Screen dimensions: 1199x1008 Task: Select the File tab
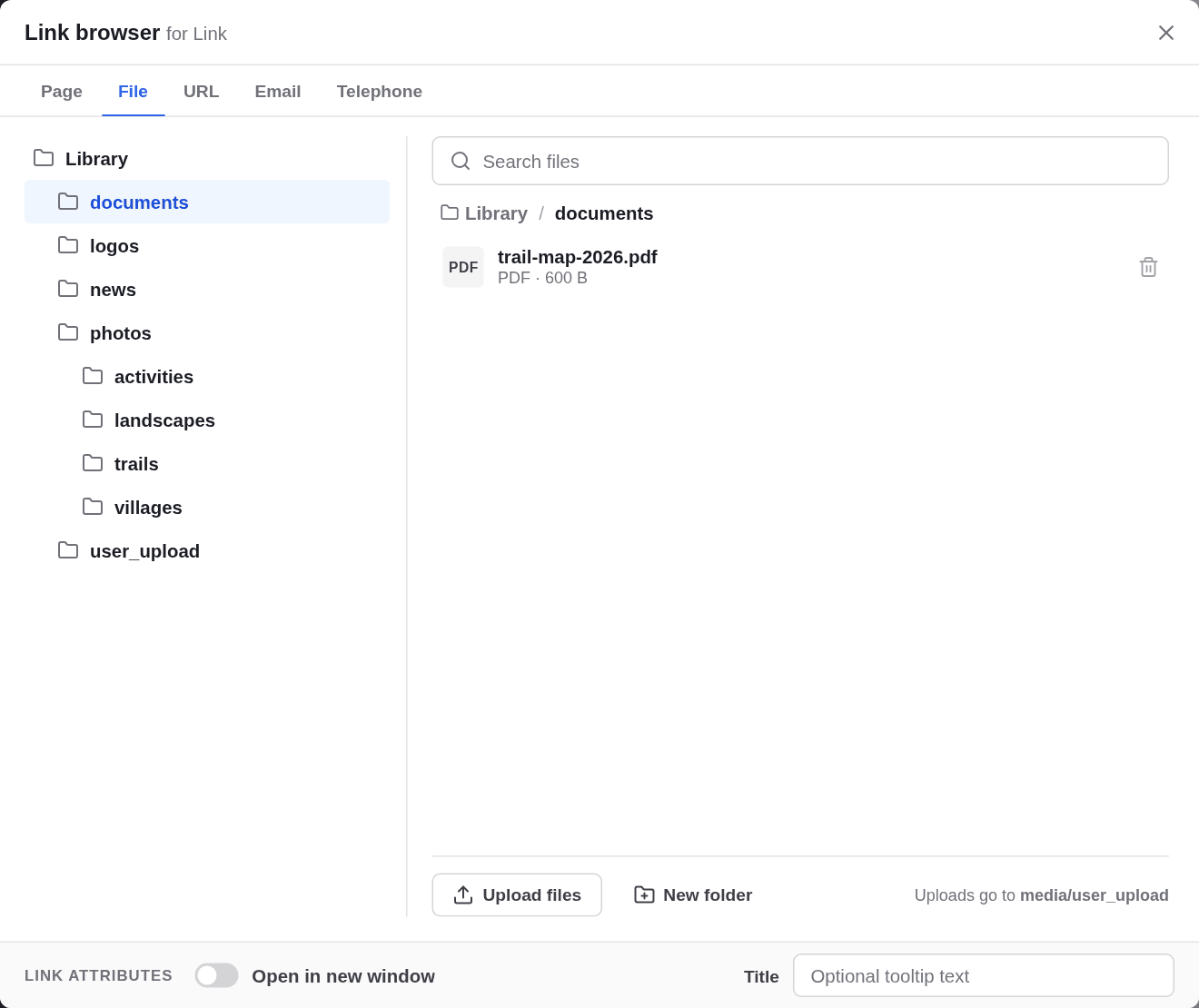tap(133, 92)
